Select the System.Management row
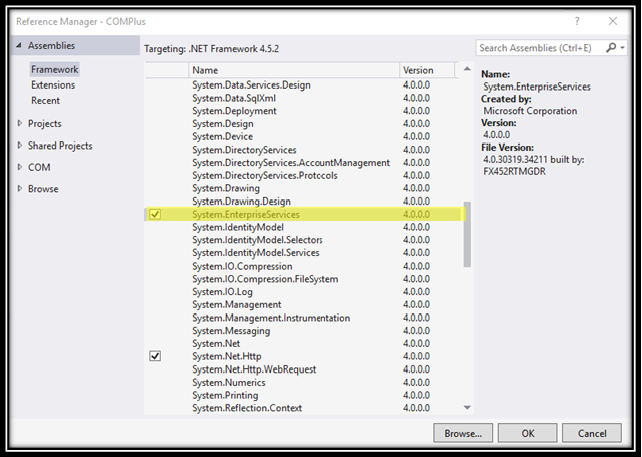The image size is (642, 457). (x=305, y=304)
